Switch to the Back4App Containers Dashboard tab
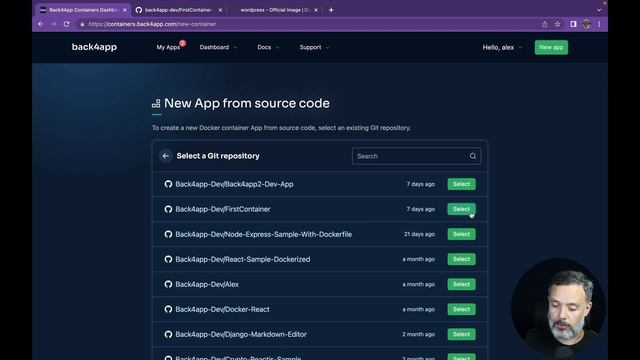 pos(83,10)
